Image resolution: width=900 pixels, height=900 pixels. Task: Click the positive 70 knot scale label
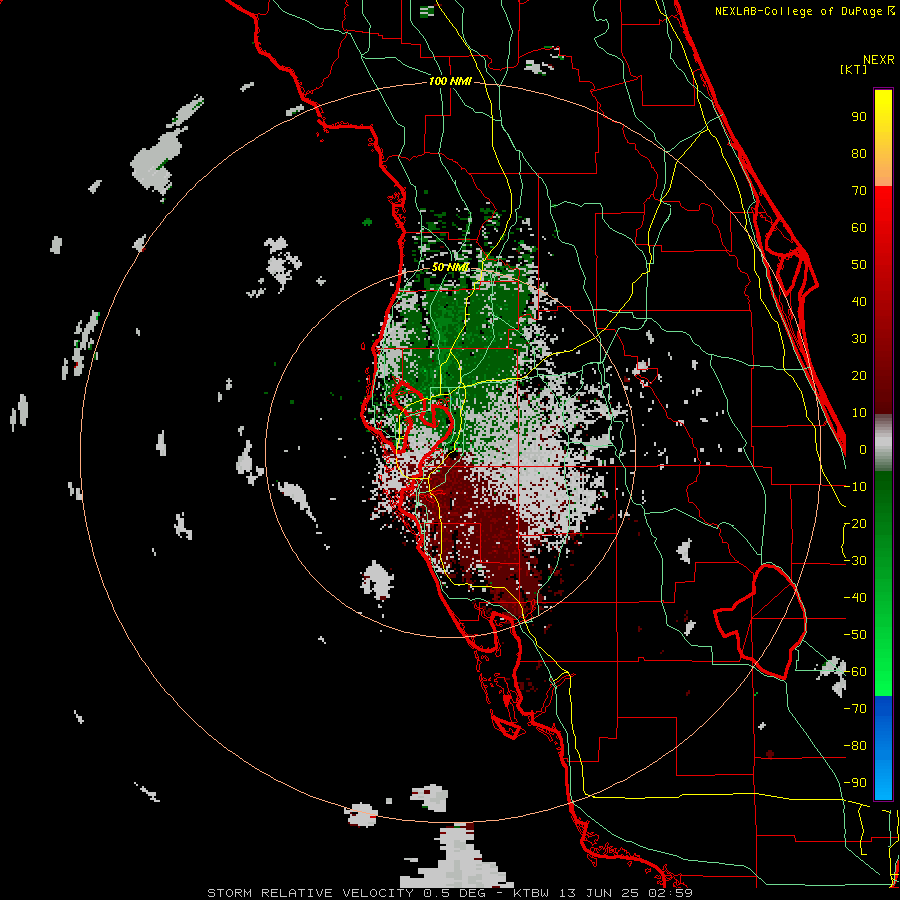point(859,191)
